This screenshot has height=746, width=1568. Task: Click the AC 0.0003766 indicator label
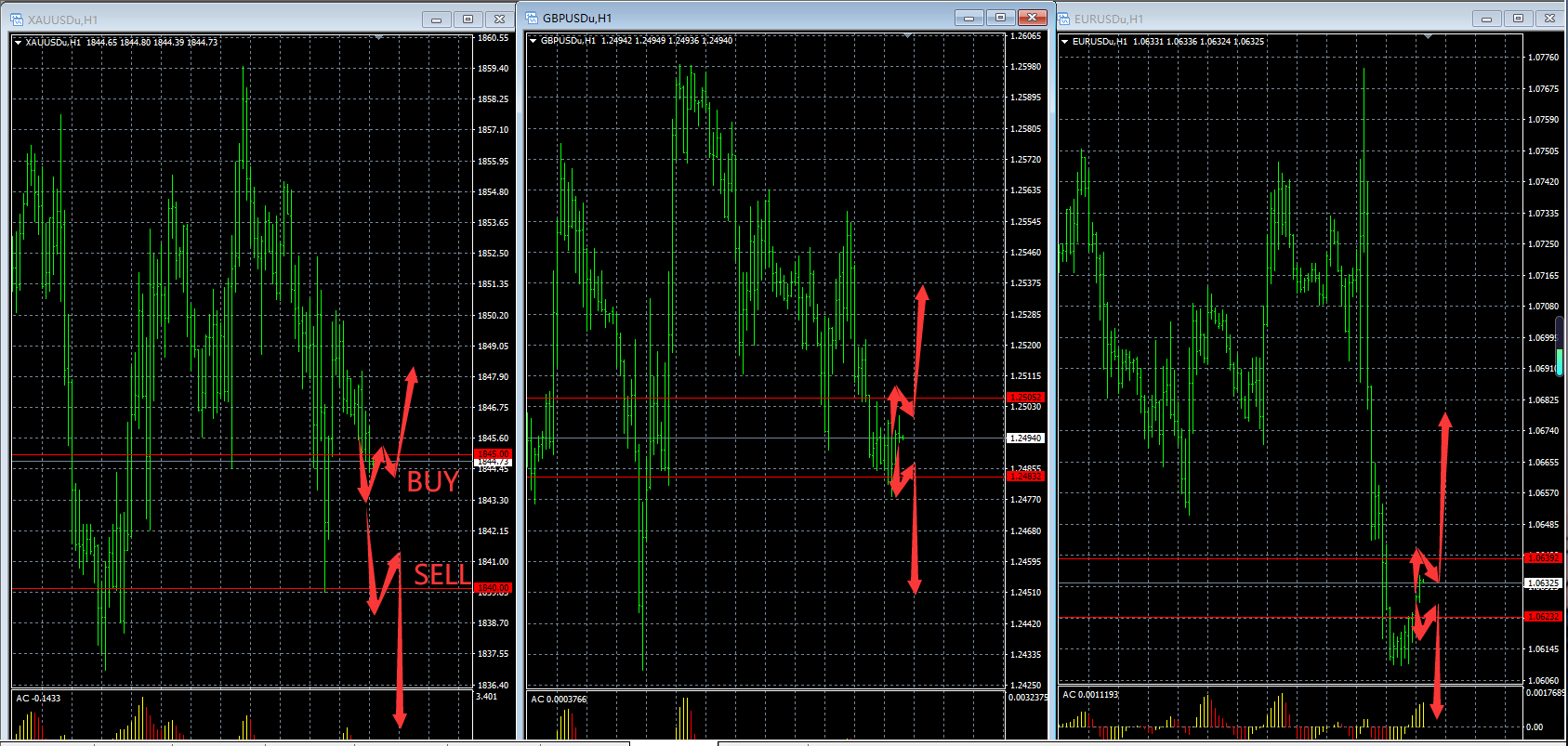pos(559,700)
